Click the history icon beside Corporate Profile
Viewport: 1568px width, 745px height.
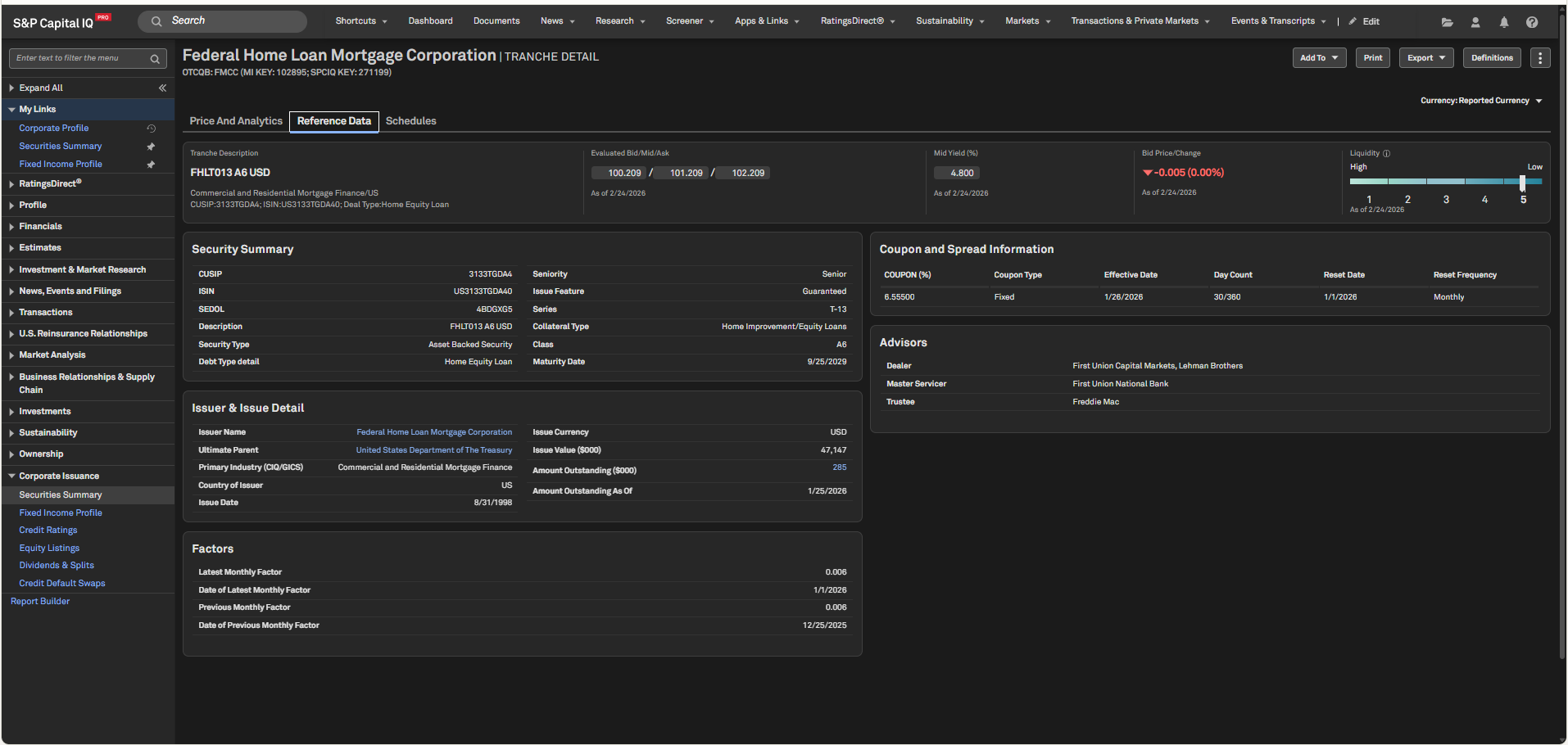151,129
